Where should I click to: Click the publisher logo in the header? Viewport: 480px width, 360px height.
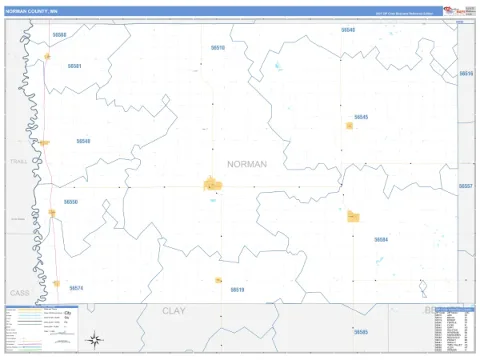click(x=454, y=11)
